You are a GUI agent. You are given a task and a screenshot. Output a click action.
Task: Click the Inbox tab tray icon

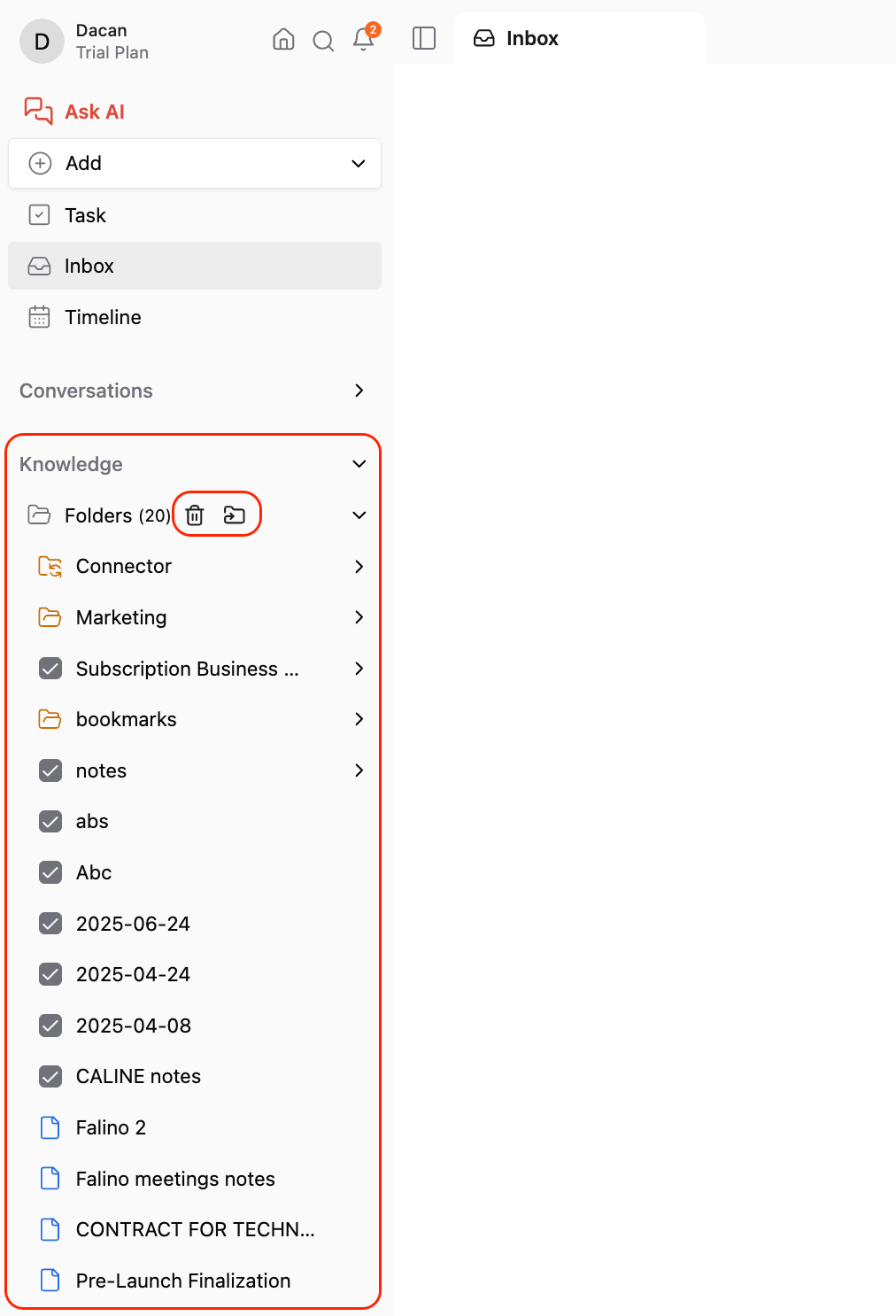tap(484, 38)
